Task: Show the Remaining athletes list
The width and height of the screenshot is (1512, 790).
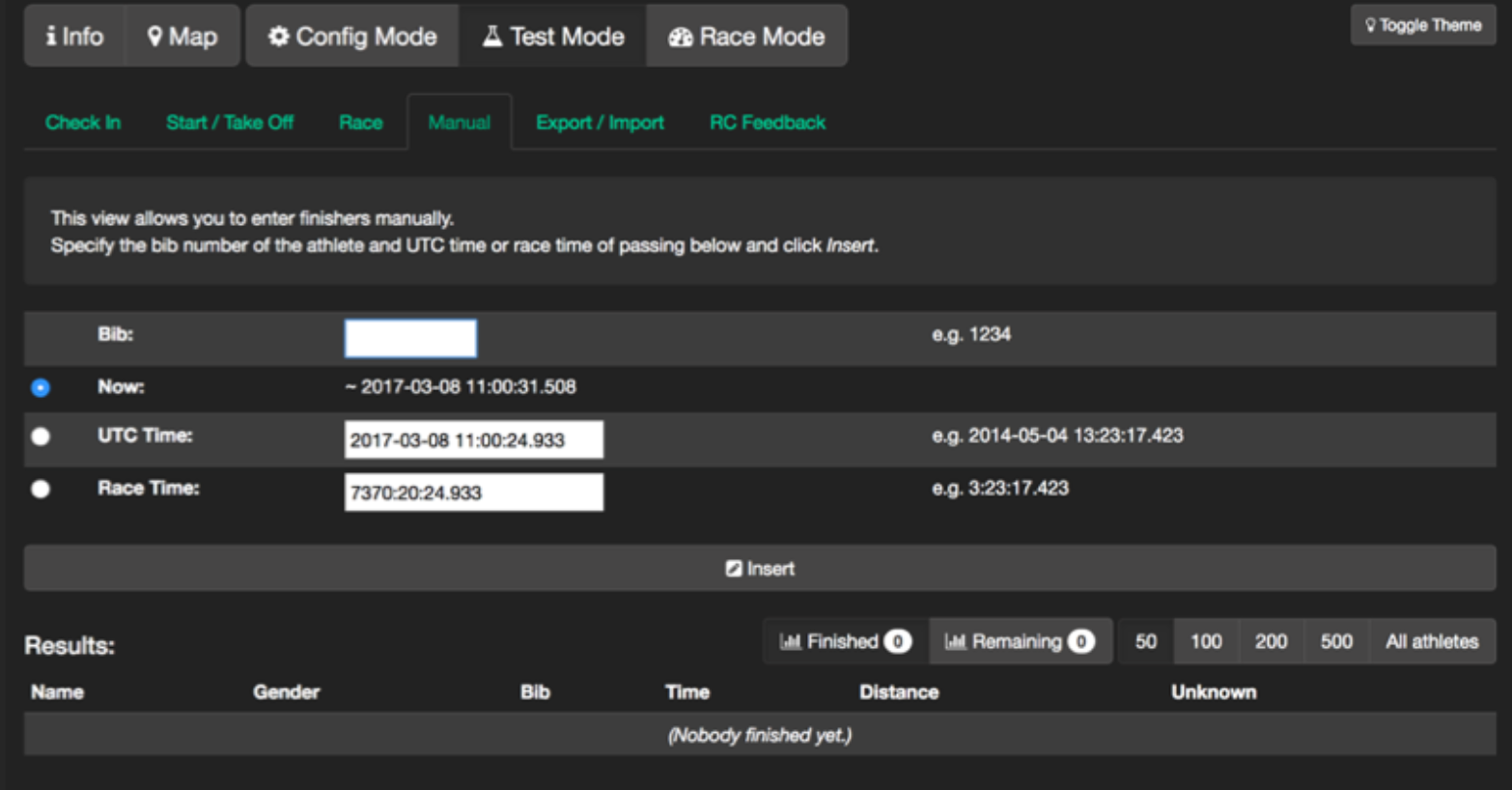Action: 1020,641
